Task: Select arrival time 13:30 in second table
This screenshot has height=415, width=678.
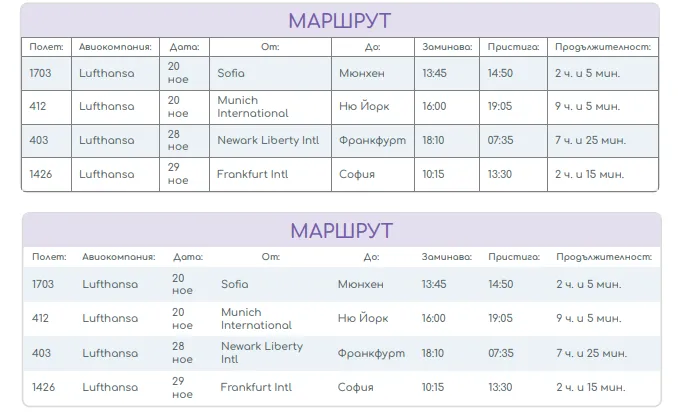Action: pyautogui.click(x=500, y=387)
